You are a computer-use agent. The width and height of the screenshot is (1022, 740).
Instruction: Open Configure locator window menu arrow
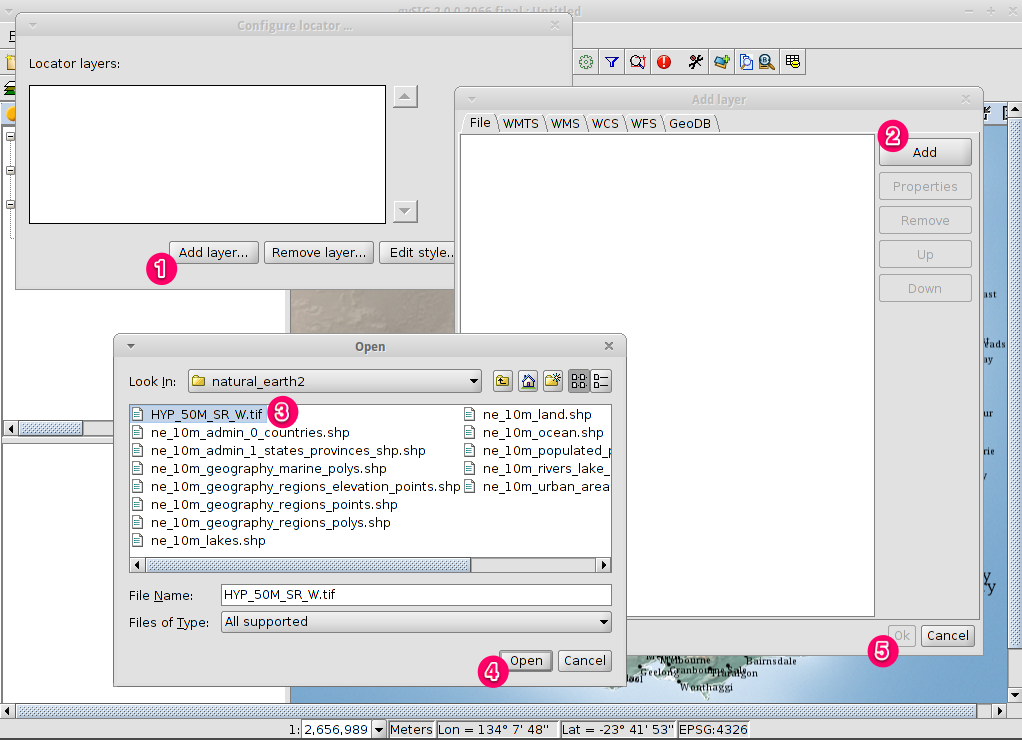click(33, 25)
